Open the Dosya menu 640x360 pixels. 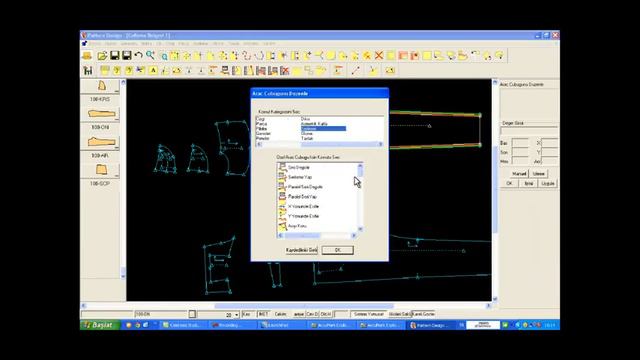(x=95, y=43)
